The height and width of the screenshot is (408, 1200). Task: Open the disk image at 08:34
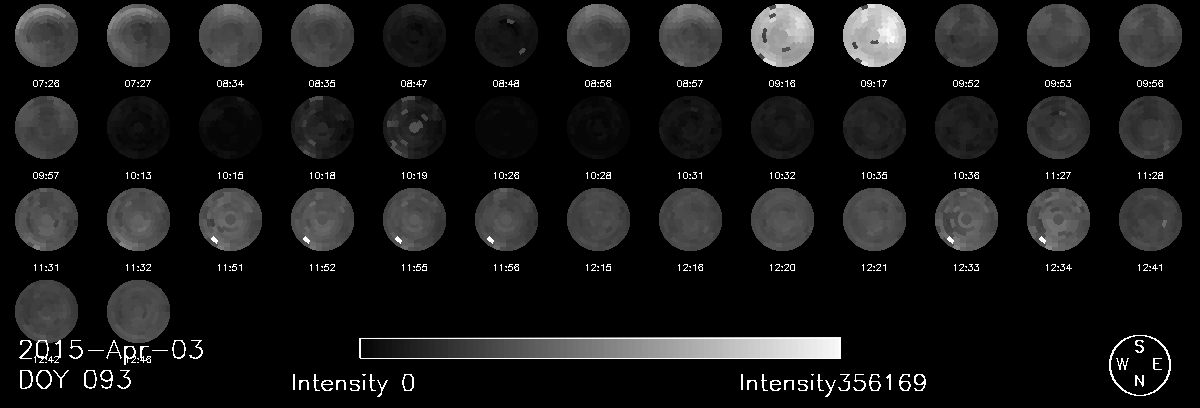pyautogui.click(x=230, y=35)
